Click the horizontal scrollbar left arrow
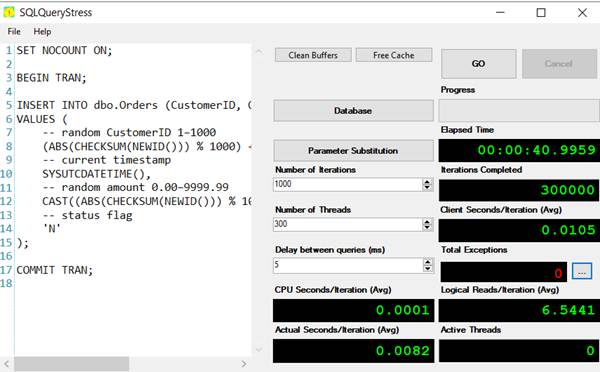 point(7,364)
